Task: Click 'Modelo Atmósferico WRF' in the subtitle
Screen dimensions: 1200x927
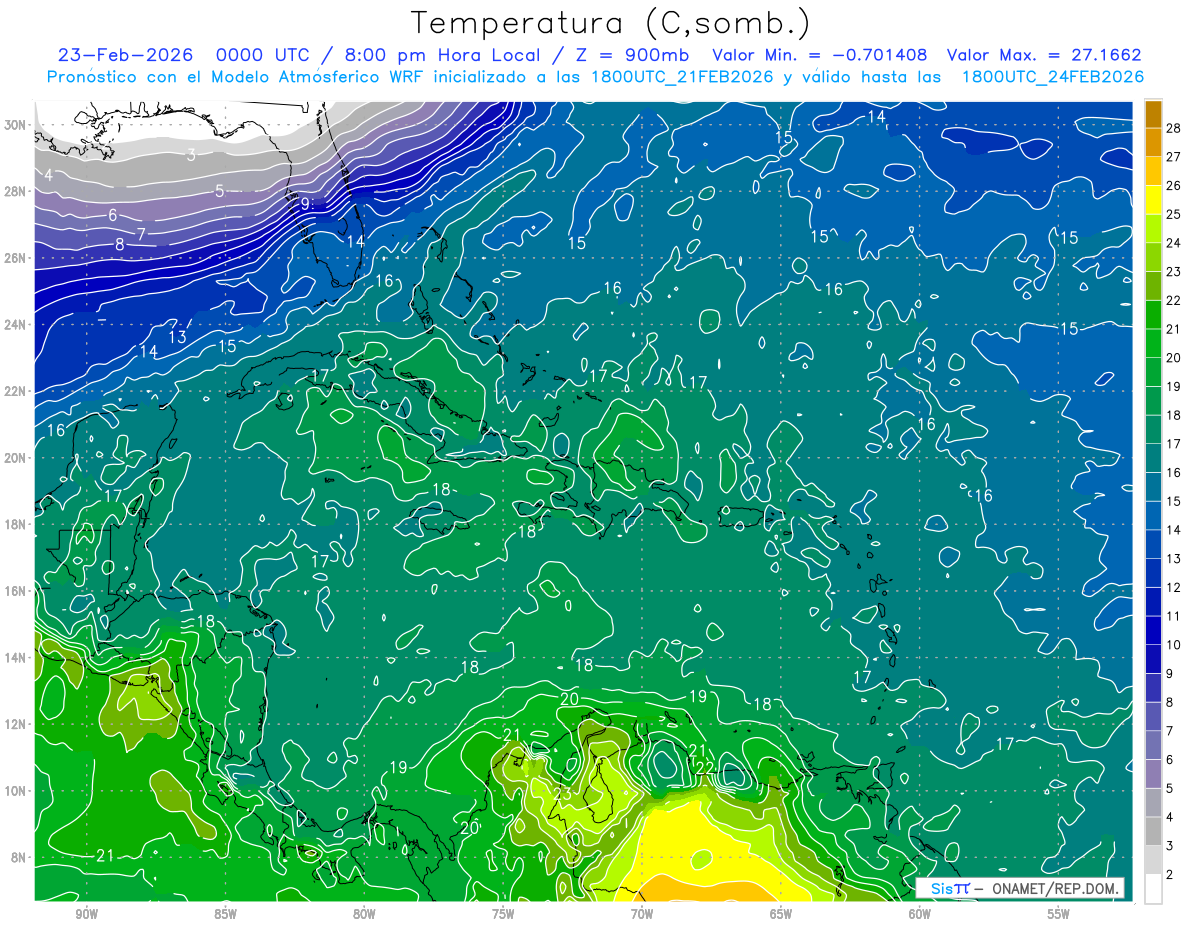Action: 318,77
